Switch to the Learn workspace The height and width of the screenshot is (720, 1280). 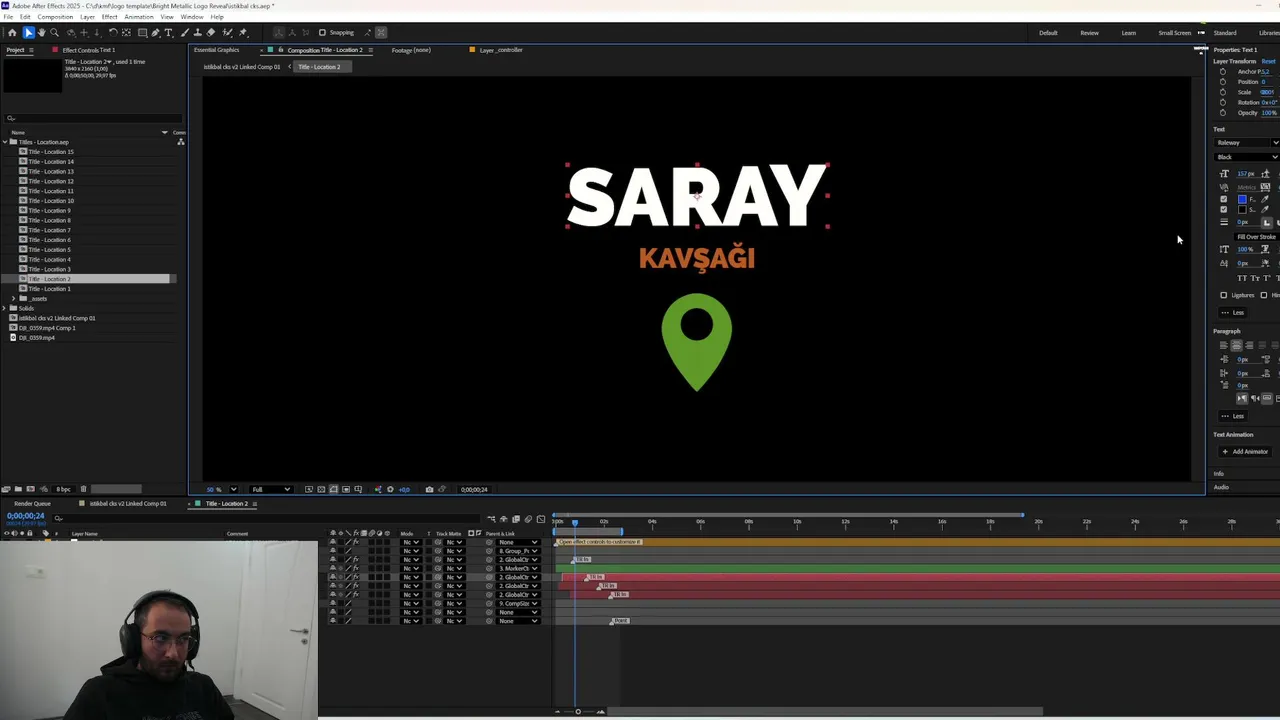(1128, 33)
